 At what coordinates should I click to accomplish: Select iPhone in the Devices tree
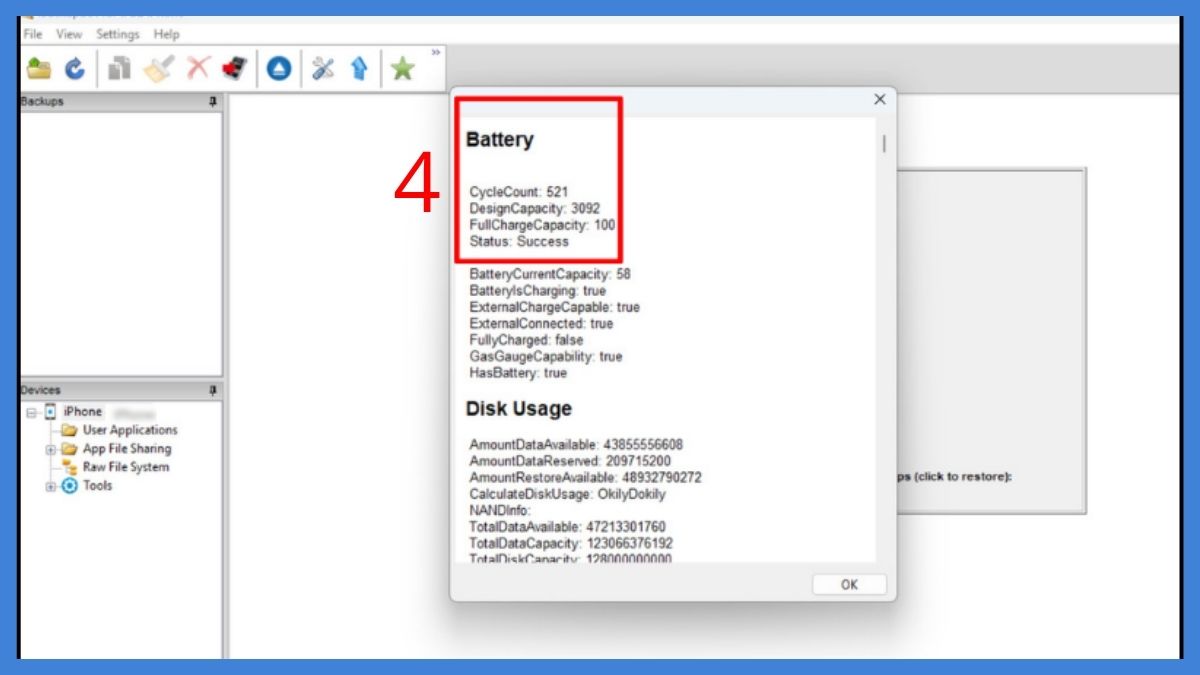pos(83,412)
